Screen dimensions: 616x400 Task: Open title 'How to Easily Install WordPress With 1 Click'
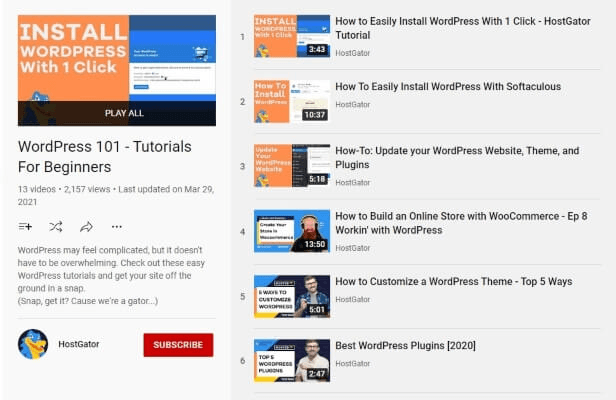[x=463, y=28]
